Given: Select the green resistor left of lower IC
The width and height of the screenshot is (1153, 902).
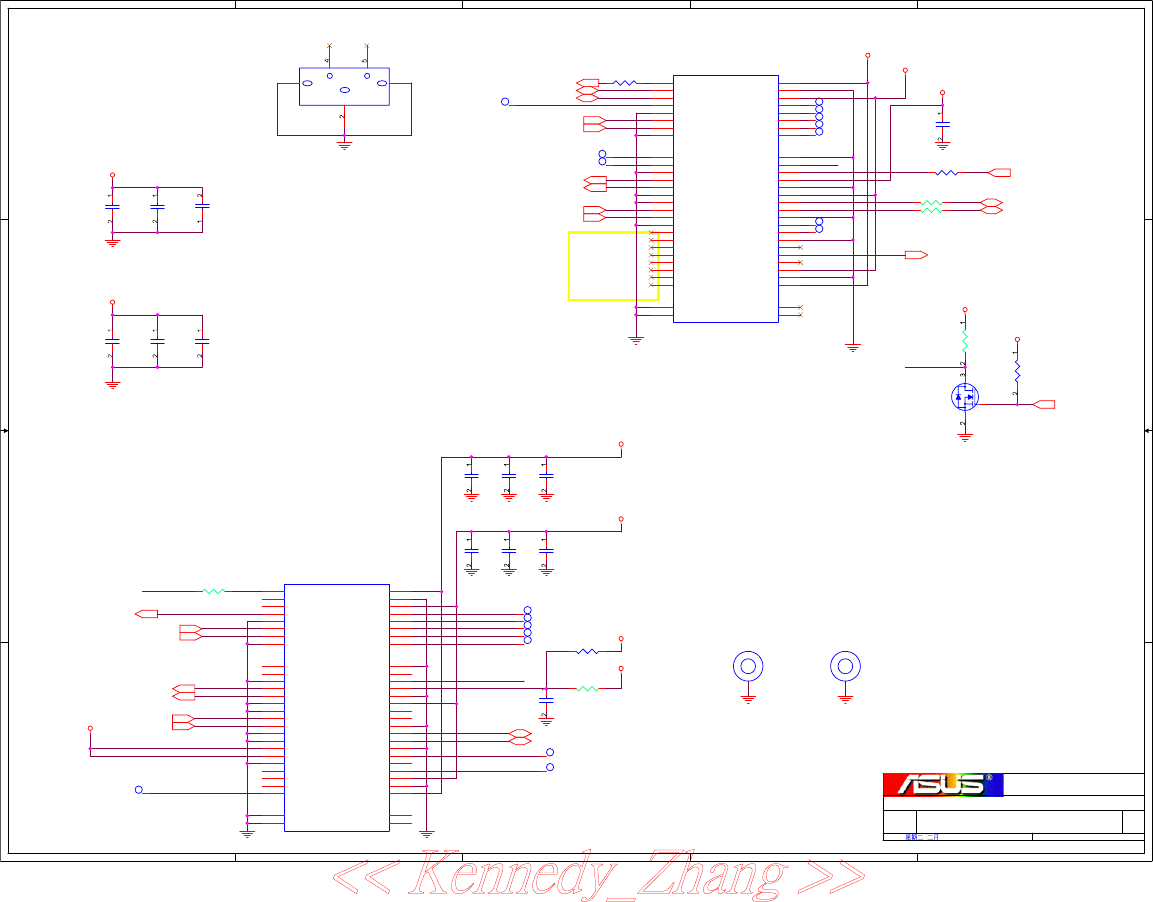Looking at the screenshot, I should pos(213,591).
